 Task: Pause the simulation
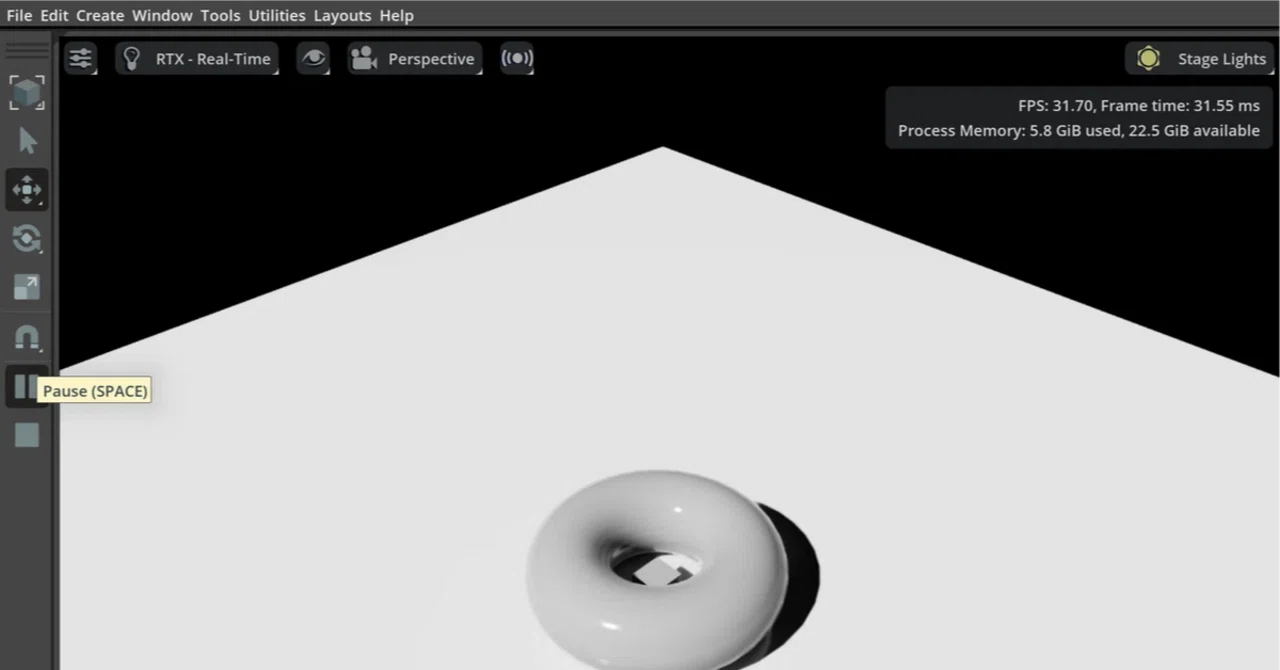point(24,387)
